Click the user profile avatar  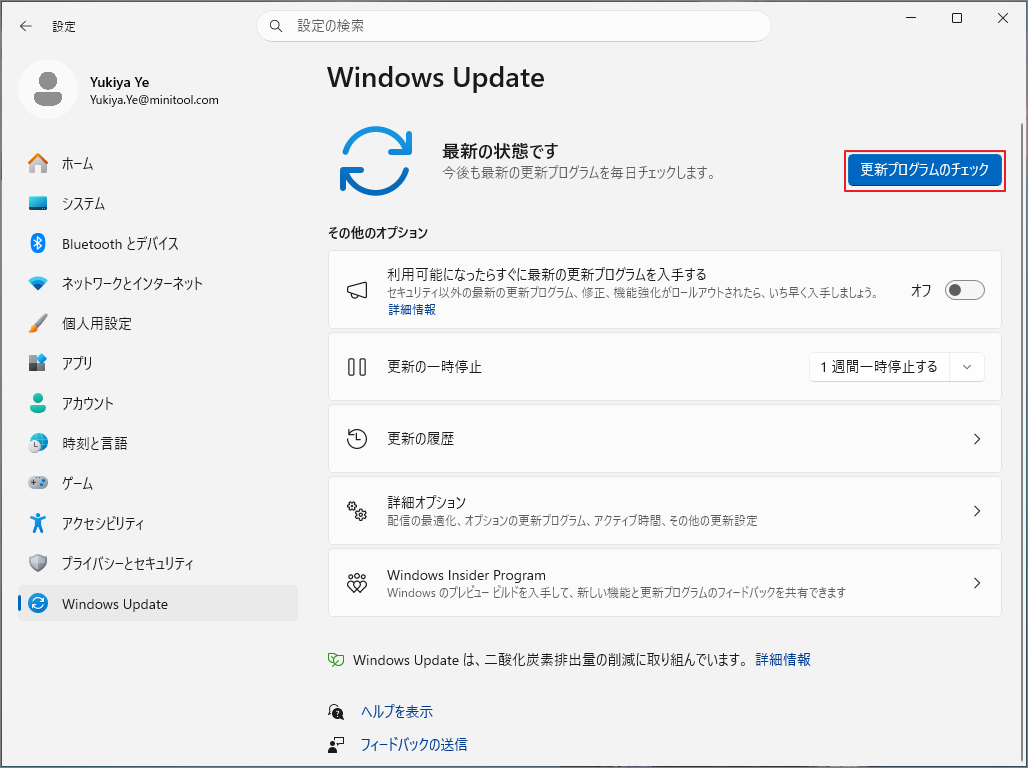tap(48, 89)
